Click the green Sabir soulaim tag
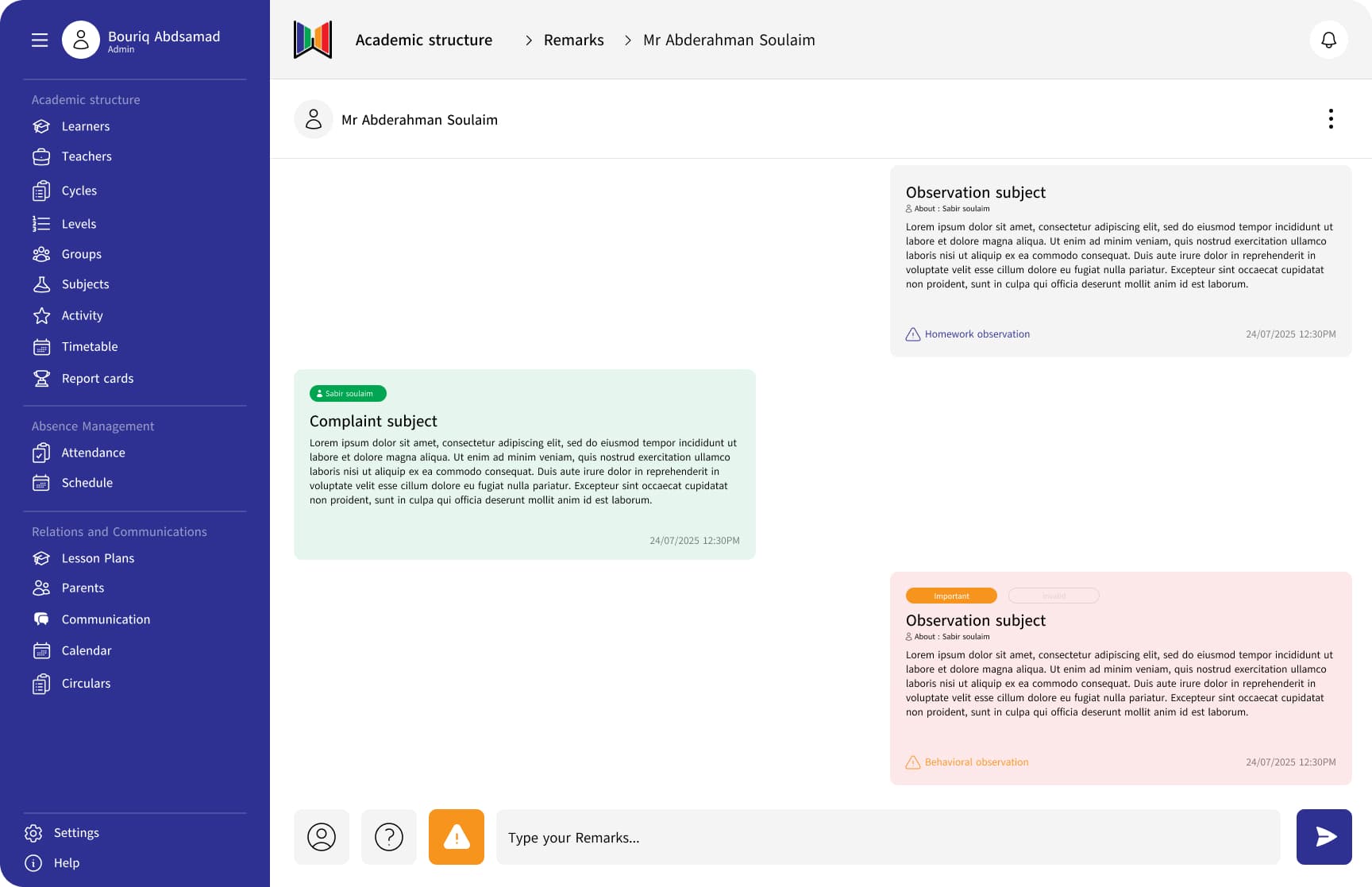 (348, 393)
